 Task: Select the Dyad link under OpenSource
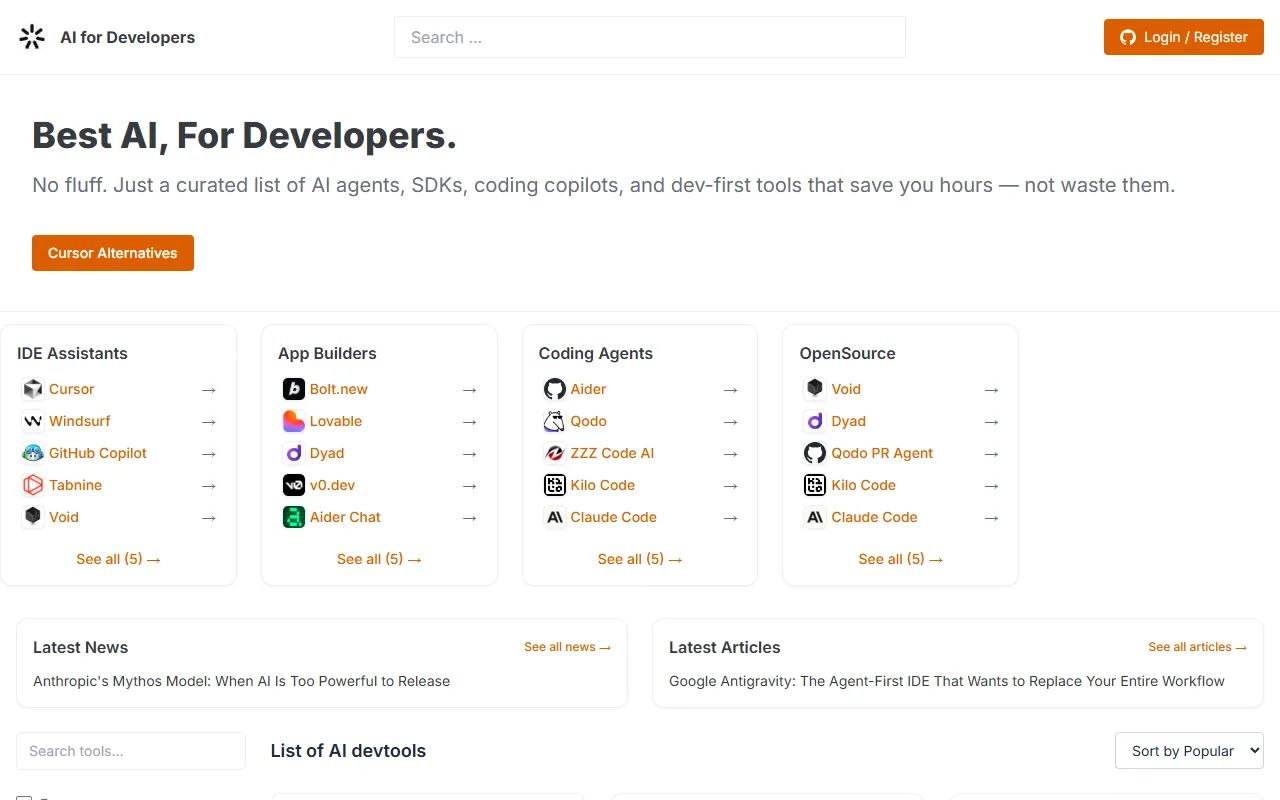[849, 421]
